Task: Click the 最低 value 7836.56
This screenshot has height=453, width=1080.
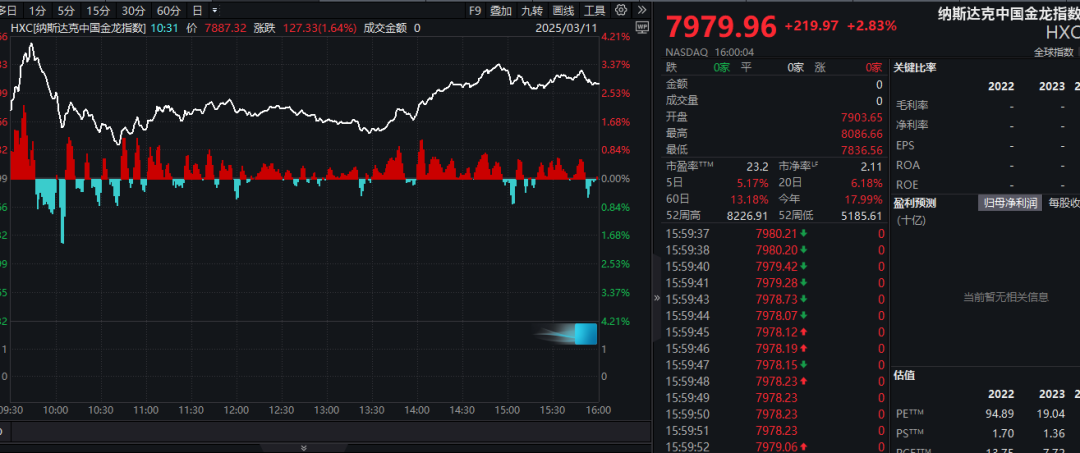Action: click(x=861, y=149)
